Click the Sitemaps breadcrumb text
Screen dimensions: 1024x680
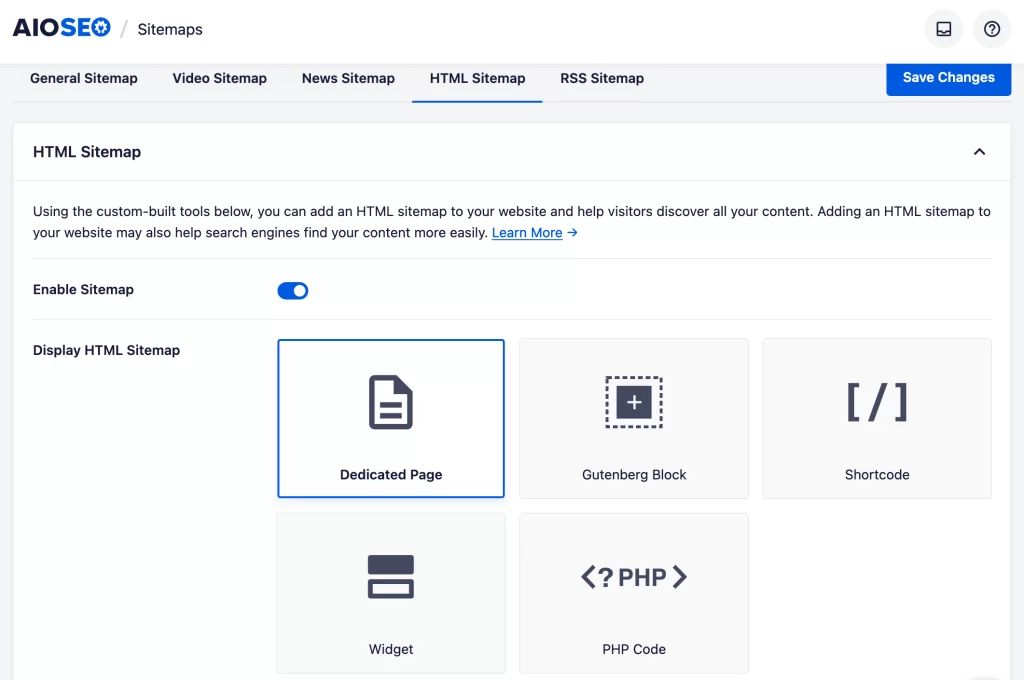170,29
